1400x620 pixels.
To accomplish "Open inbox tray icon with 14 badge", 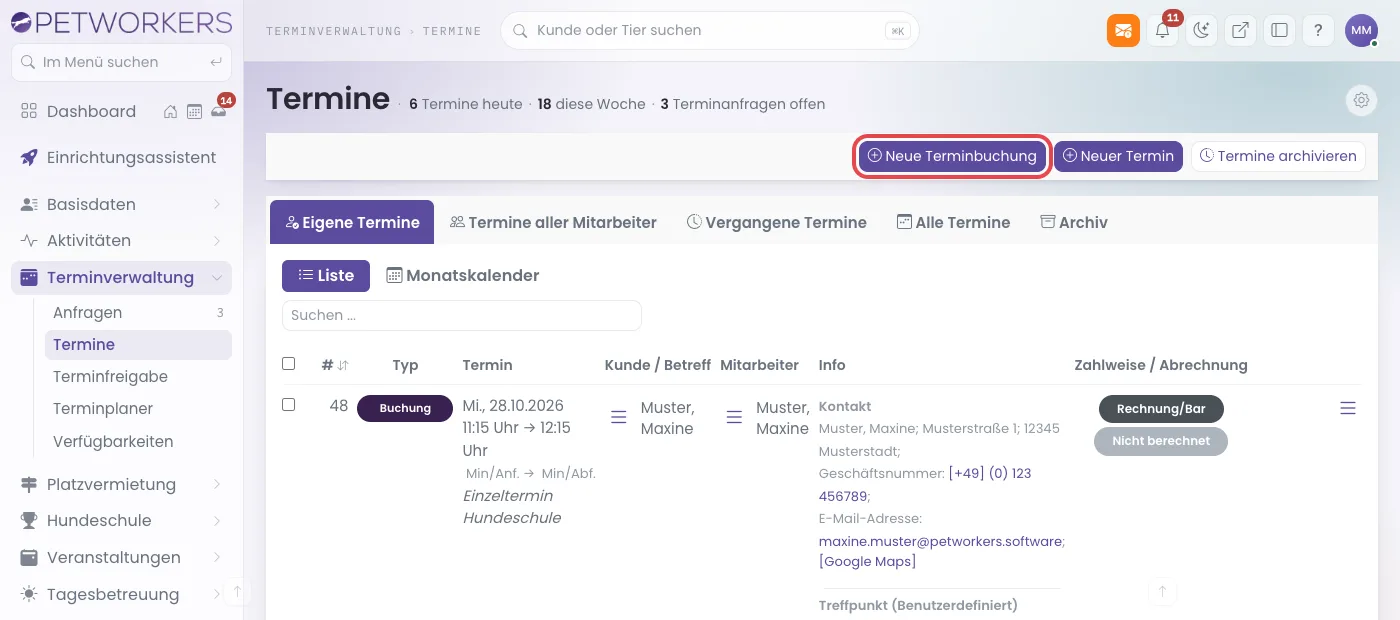I will [218, 112].
